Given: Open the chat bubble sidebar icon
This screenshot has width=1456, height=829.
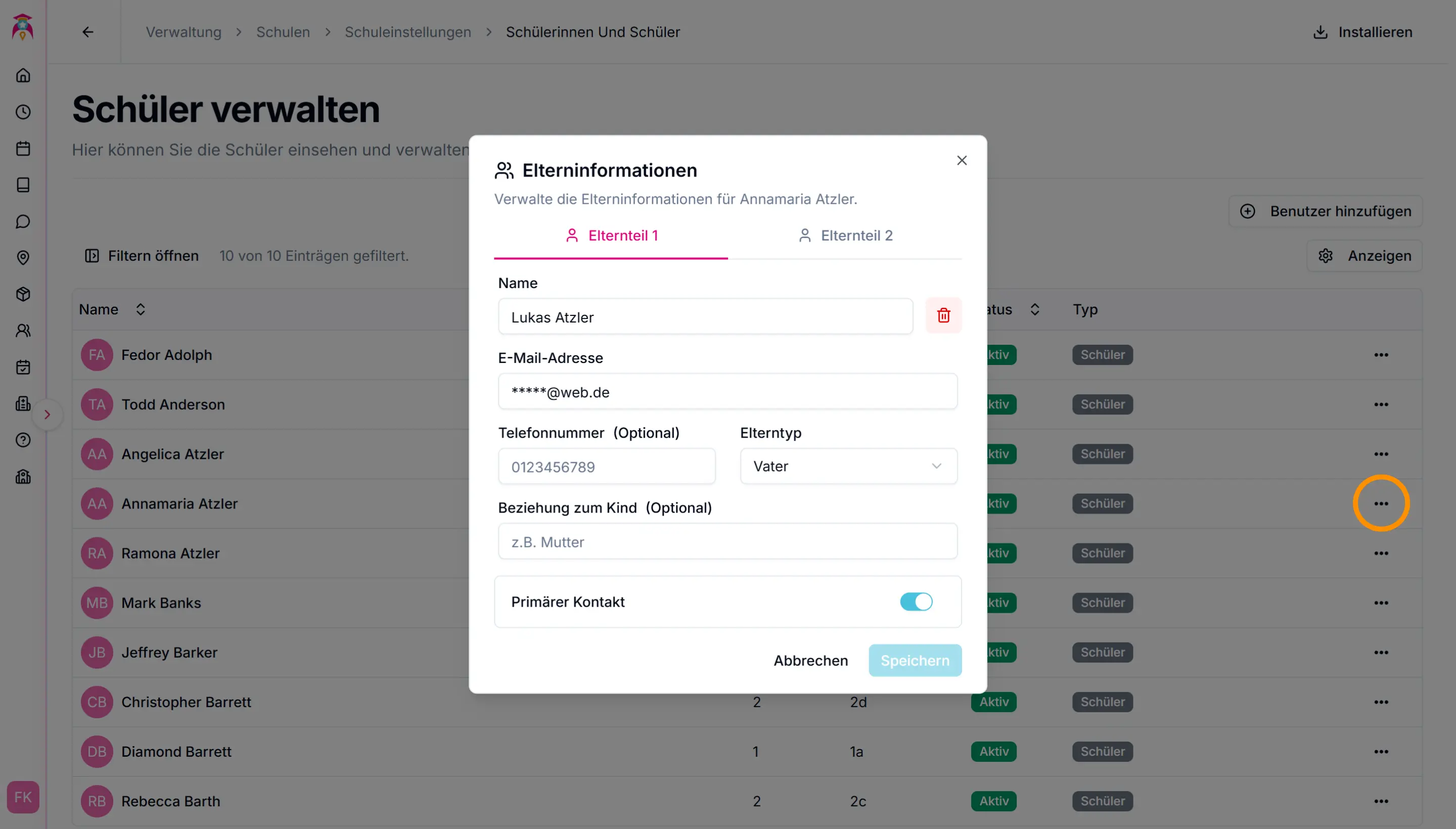Looking at the screenshot, I should [23, 221].
